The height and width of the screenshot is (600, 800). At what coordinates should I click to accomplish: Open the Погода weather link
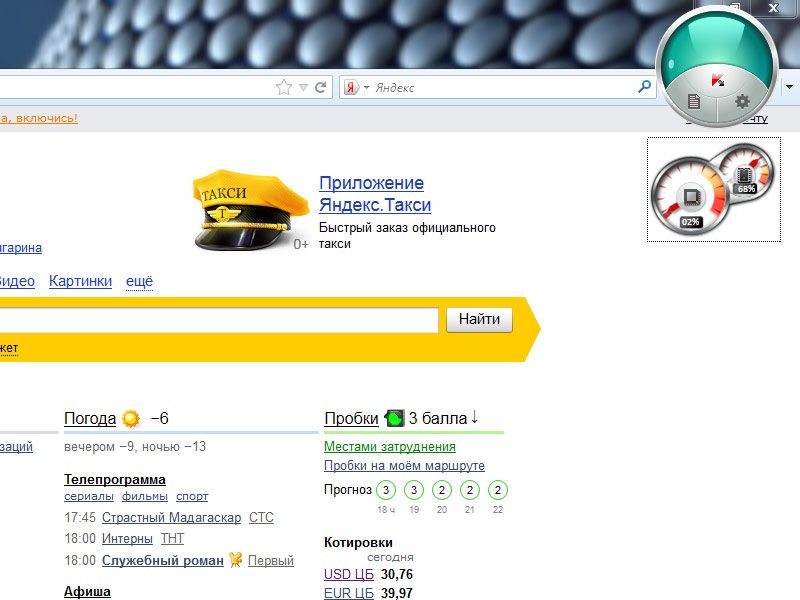pos(90,419)
